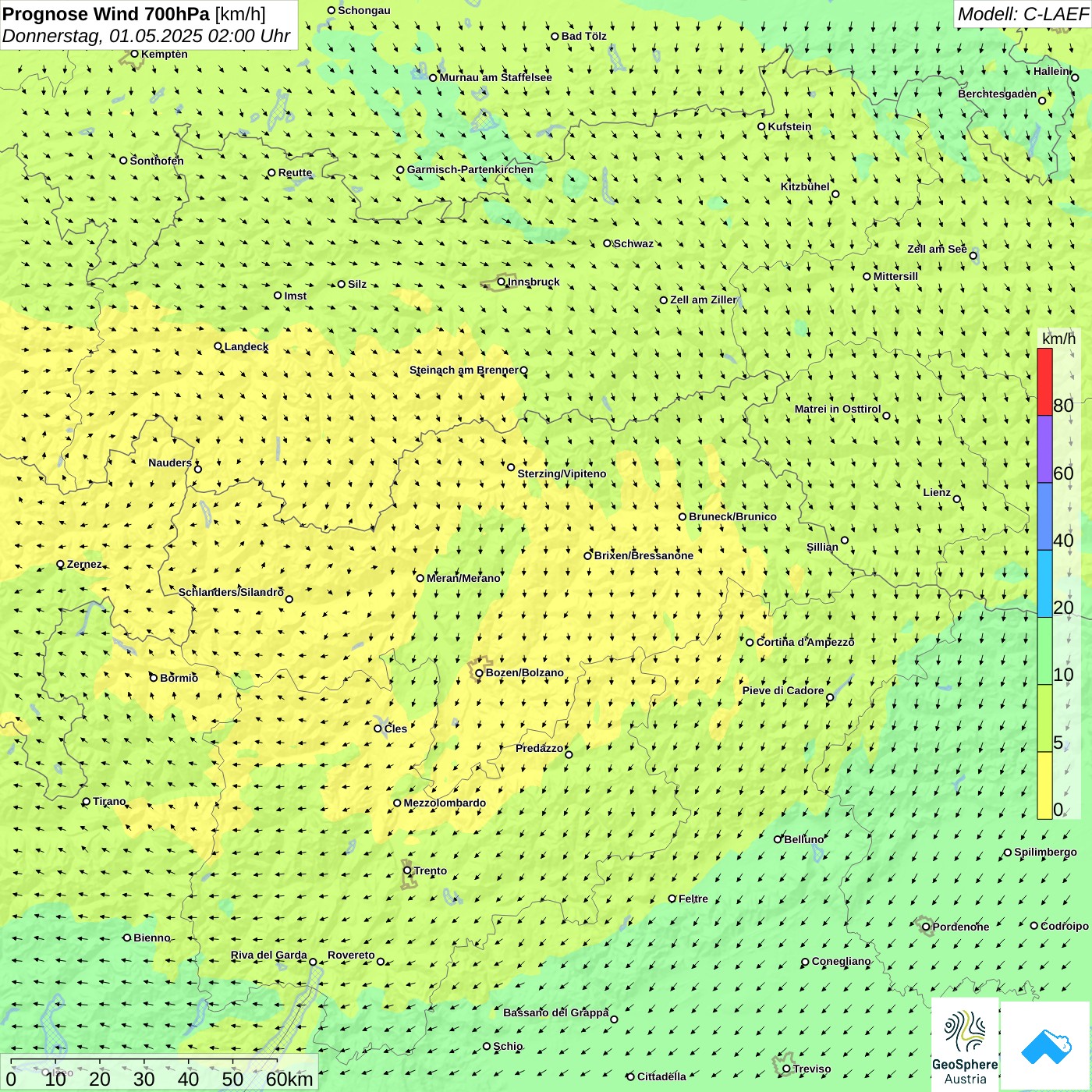Click the Innsbruck city marker
The width and height of the screenshot is (1092, 1092).
click(502, 282)
